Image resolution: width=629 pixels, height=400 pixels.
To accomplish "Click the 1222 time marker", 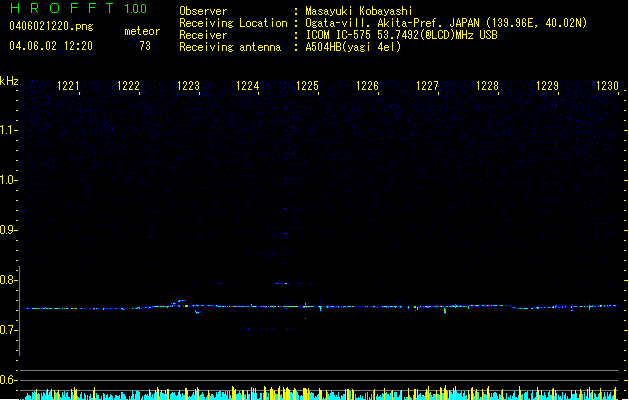I will click(128, 86).
